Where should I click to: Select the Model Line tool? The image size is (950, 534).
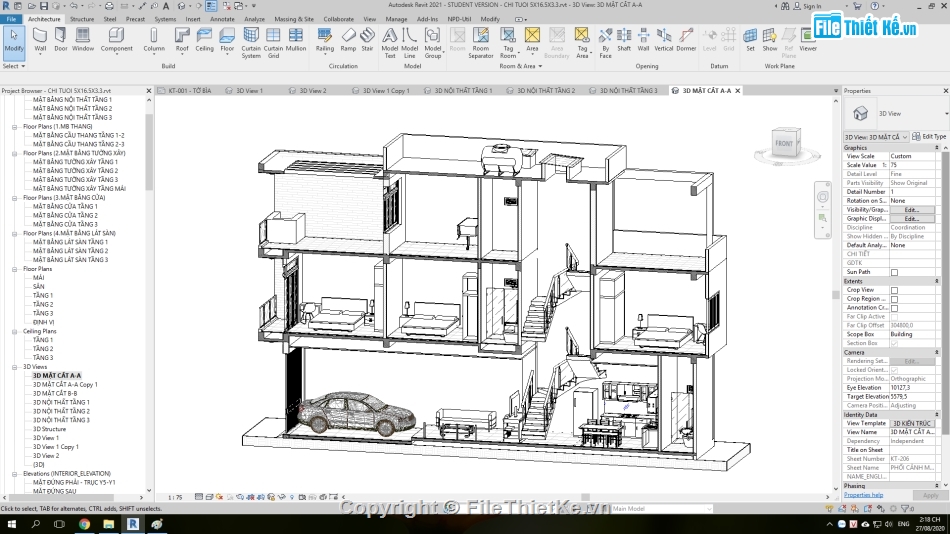pos(410,43)
